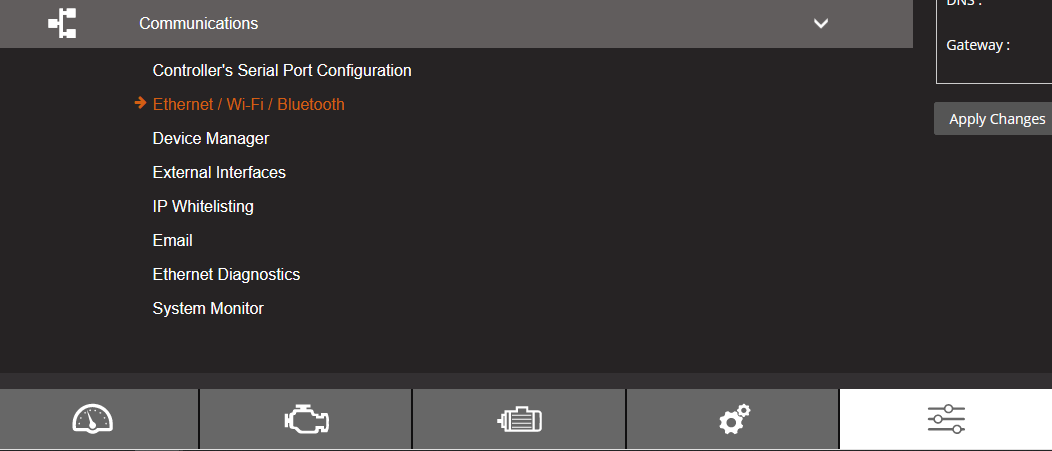Open the Email settings page

pos(173,240)
